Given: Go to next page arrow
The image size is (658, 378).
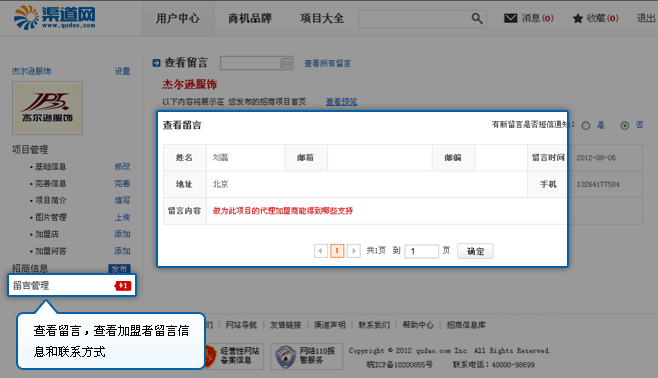Looking at the screenshot, I should (x=354, y=251).
